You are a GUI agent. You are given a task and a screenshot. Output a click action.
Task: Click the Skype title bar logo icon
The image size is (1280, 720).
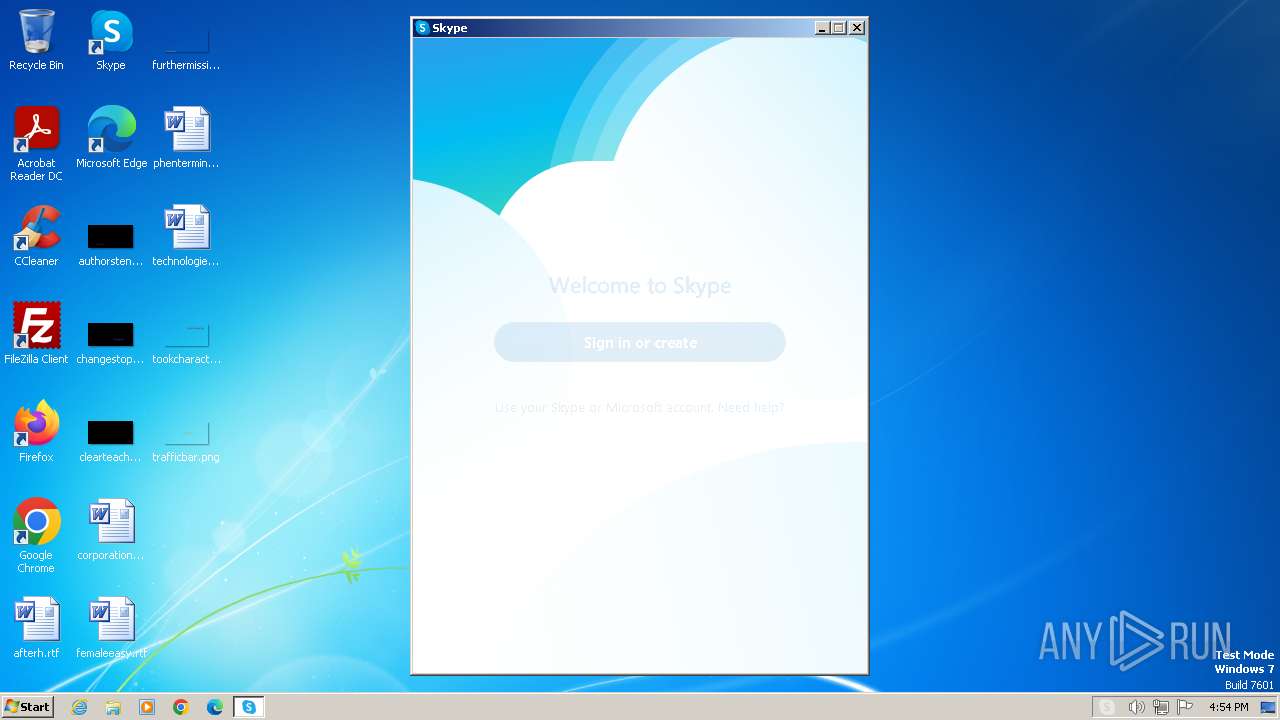pos(422,28)
